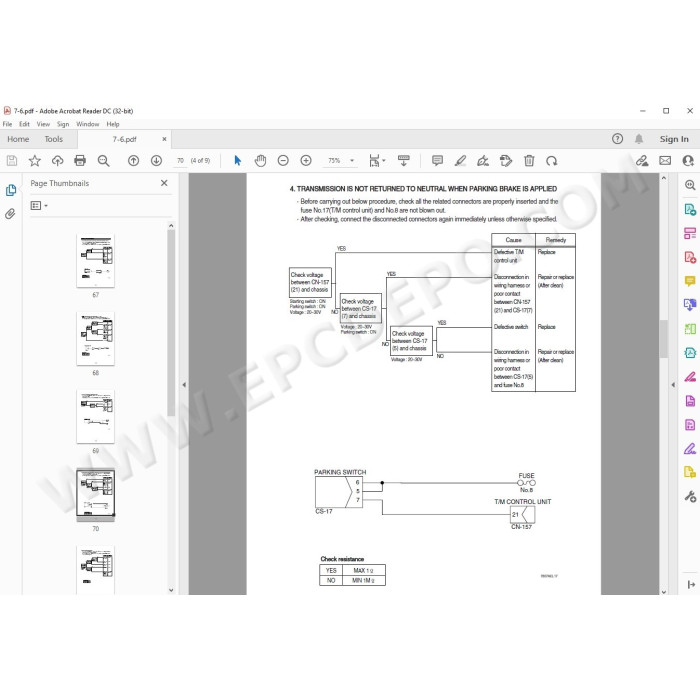Click thumbnails panel scrollbar down arrow
Screen dimensions: 700x700
[171, 590]
